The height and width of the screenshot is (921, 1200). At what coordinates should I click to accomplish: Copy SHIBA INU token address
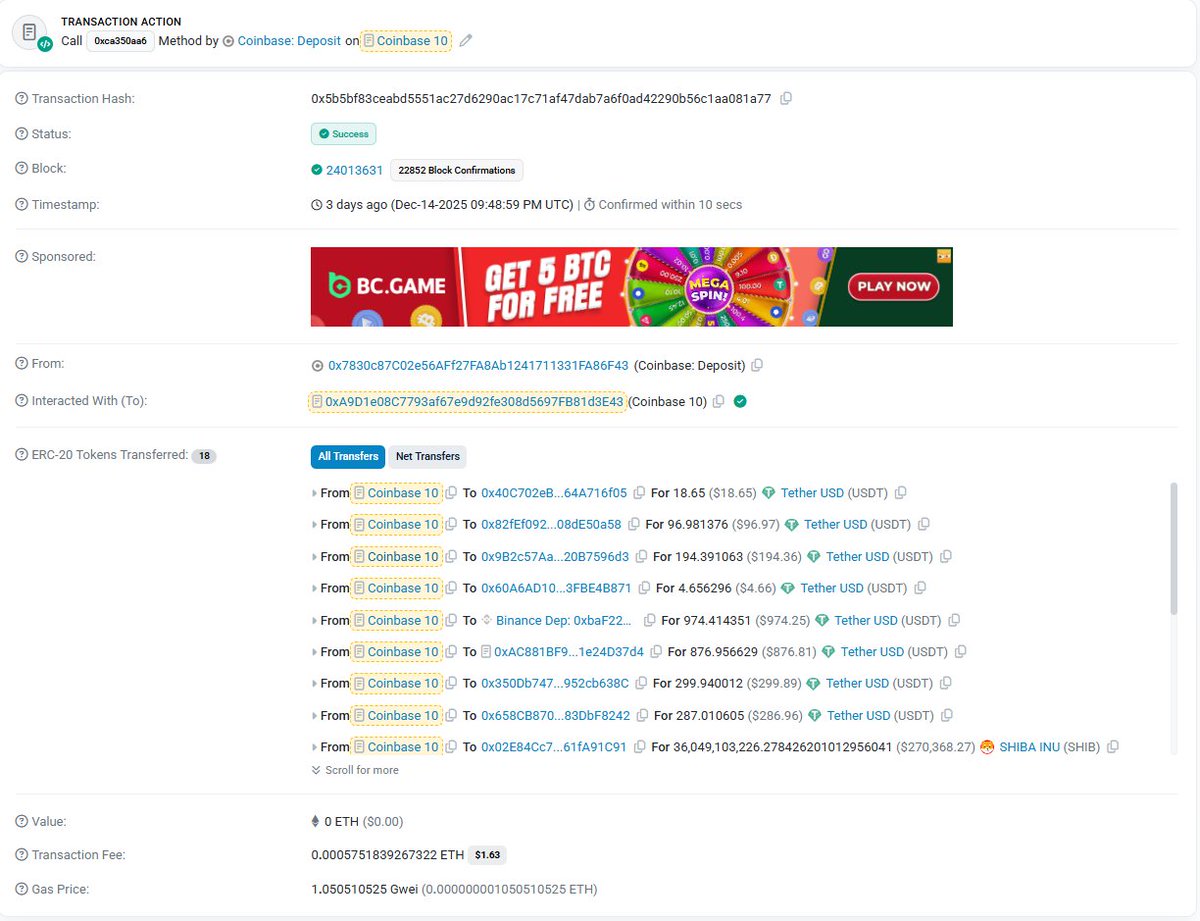point(1113,747)
